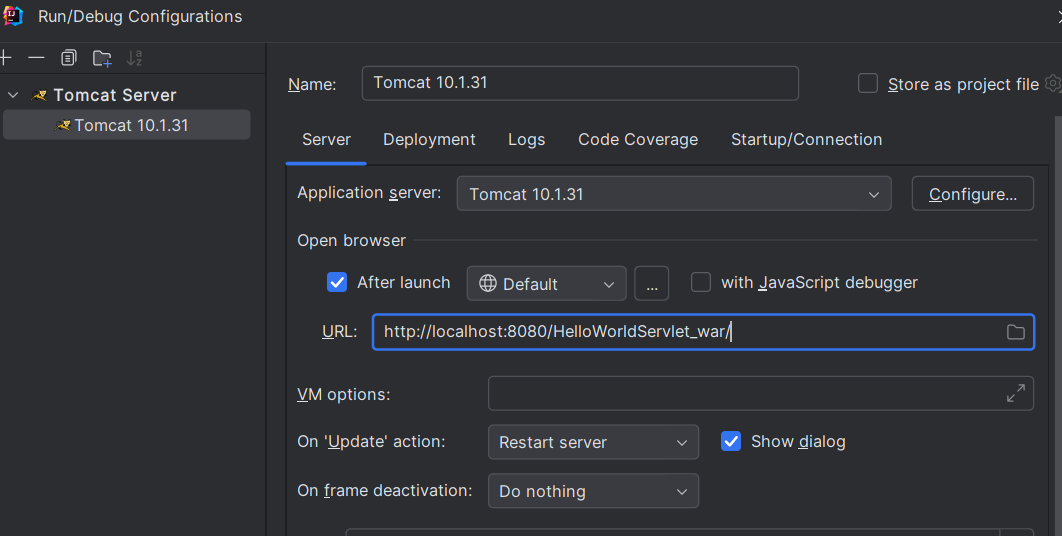Uncheck the Show dialog checkbox
This screenshot has height=536, width=1062.
pyautogui.click(x=731, y=441)
